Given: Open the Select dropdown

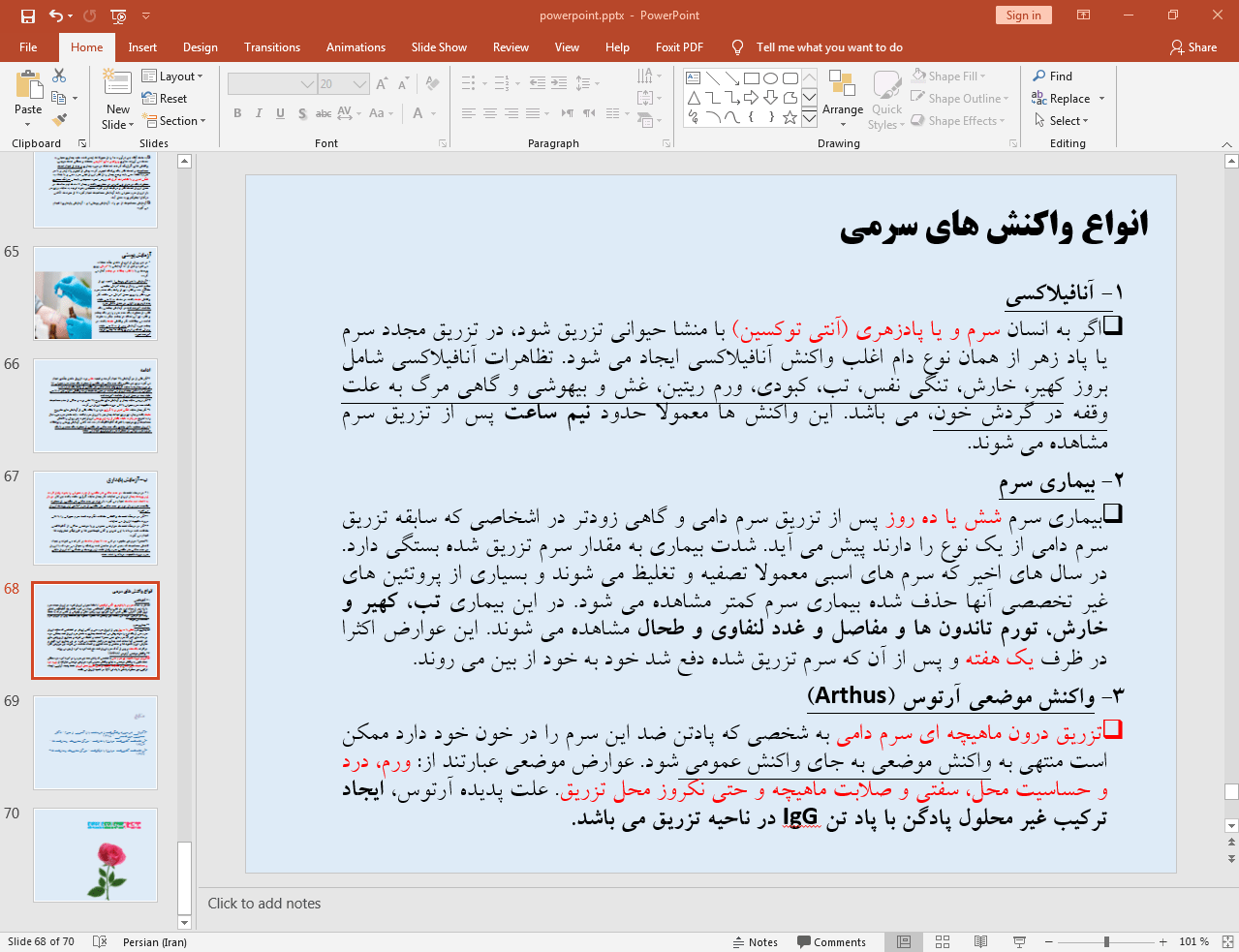Looking at the screenshot, I should [1062, 121].
